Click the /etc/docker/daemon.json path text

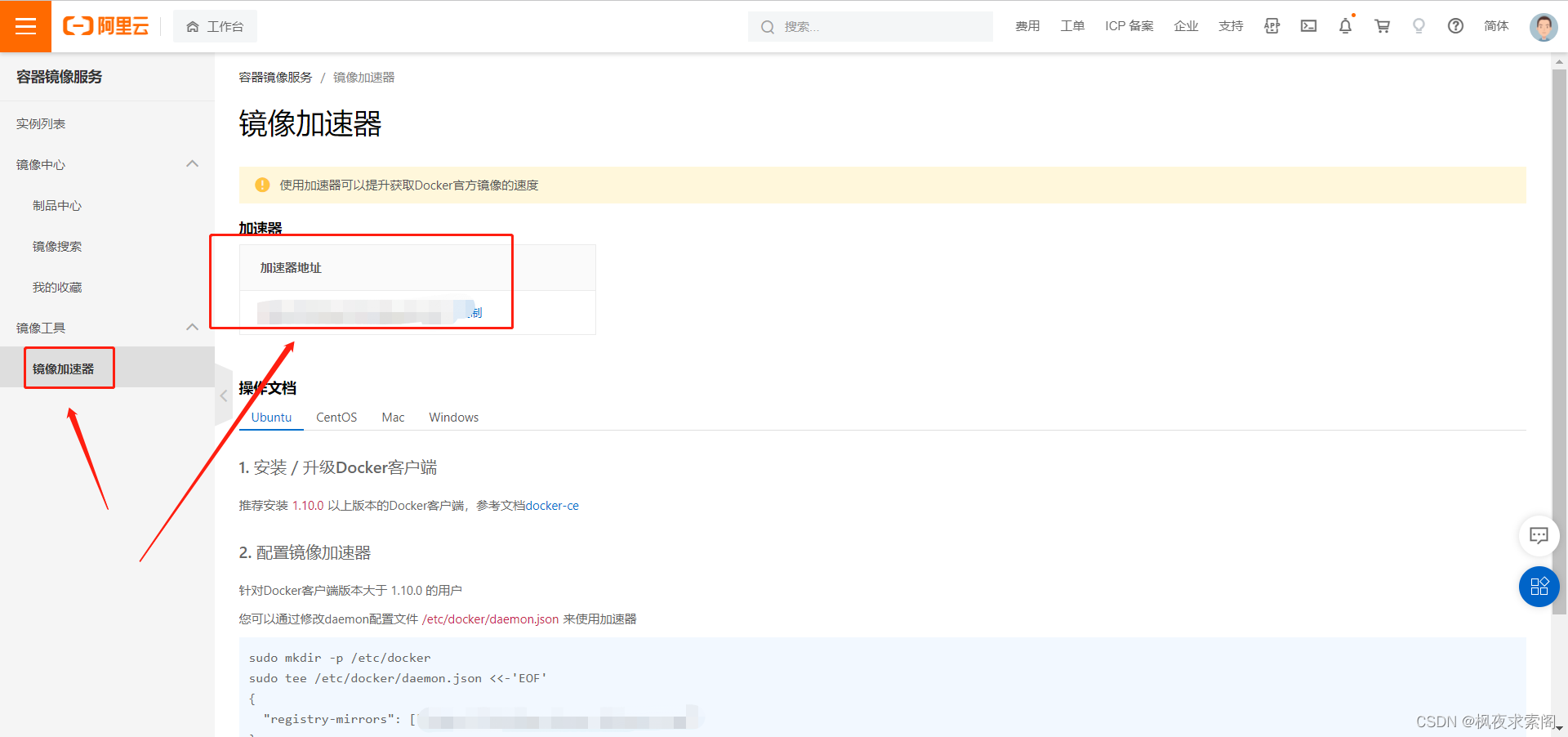(490, 619)
